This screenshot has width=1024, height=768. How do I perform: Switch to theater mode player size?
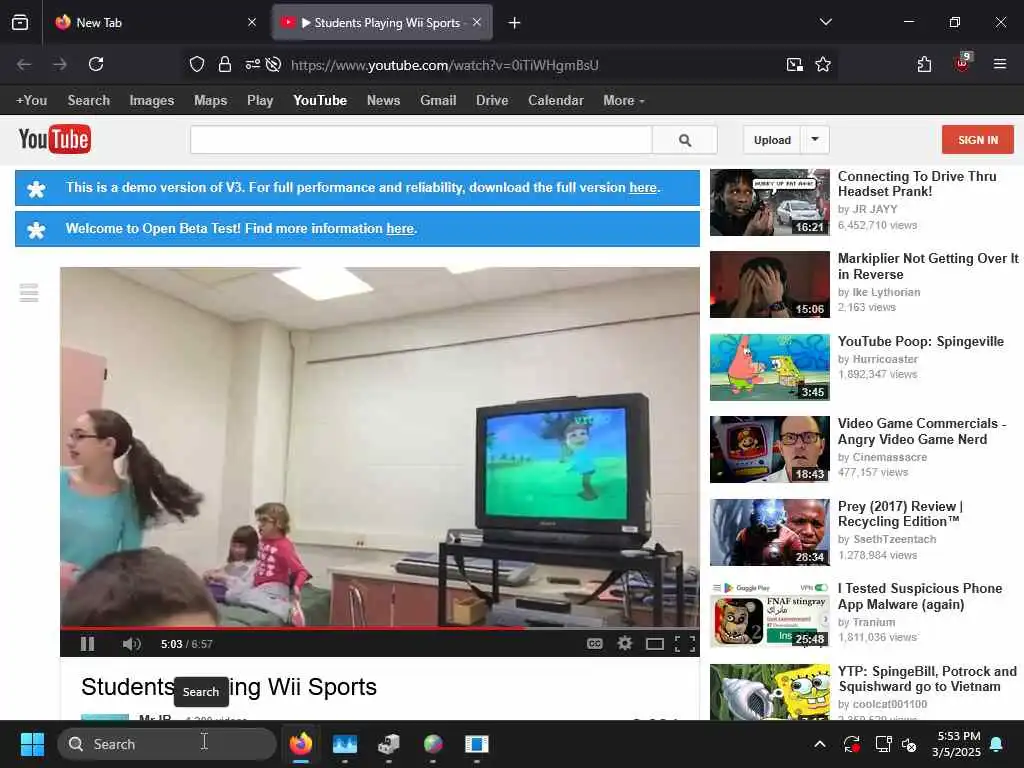click(654, 645)
